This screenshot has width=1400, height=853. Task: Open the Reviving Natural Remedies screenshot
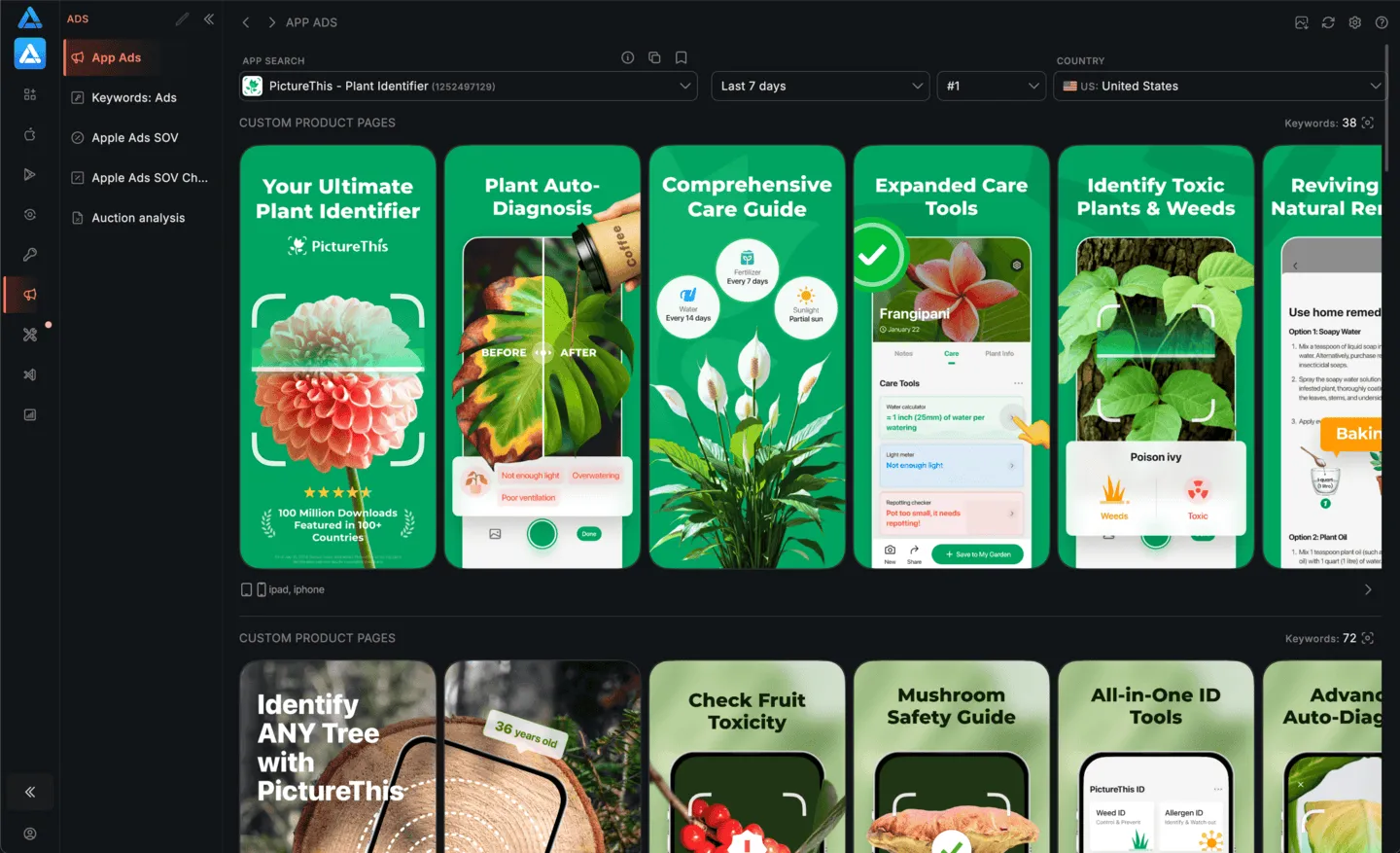(1322, 357)
